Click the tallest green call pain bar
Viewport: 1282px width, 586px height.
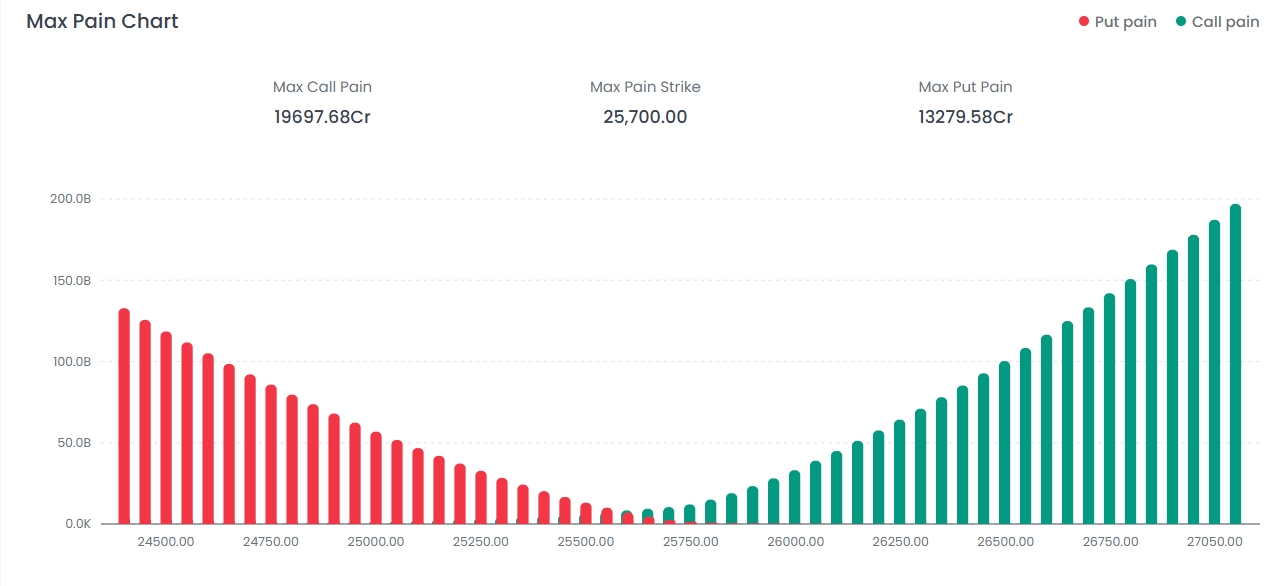pos(1235,364)
